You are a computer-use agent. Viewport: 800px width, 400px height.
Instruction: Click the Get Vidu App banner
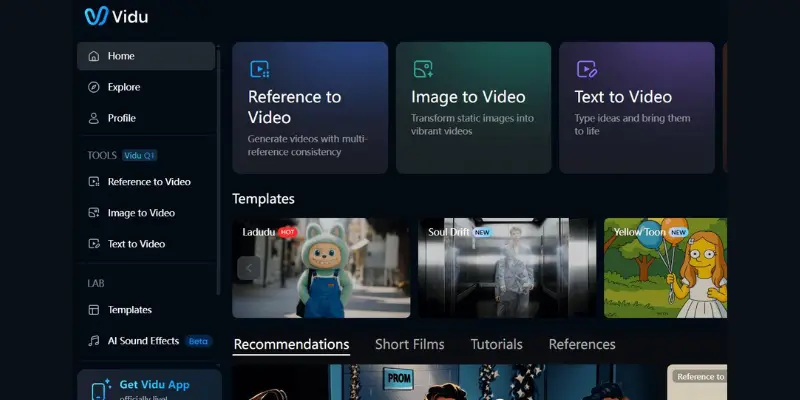149,385
